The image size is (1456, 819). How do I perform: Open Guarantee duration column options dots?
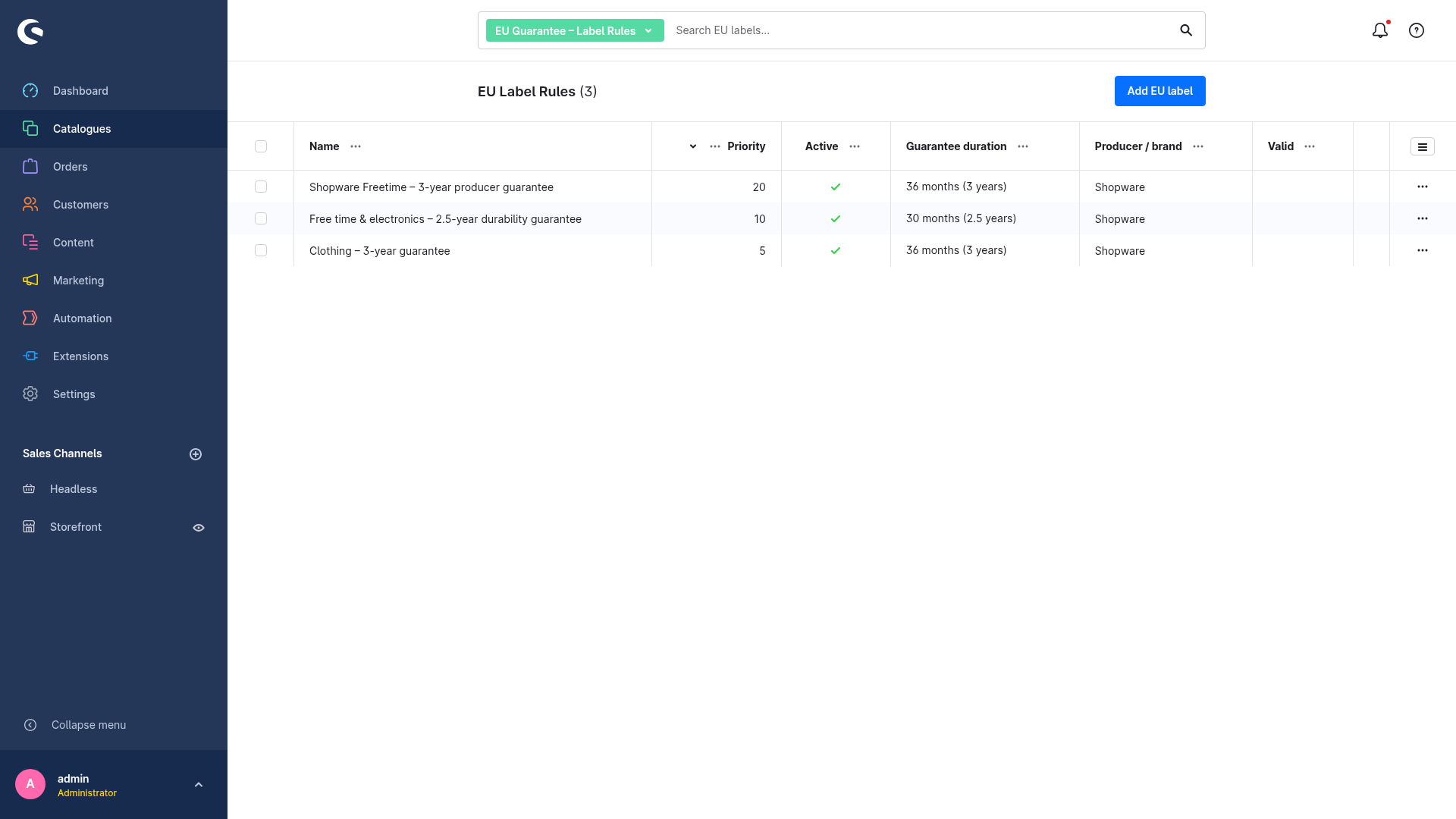coord(1023,146)
